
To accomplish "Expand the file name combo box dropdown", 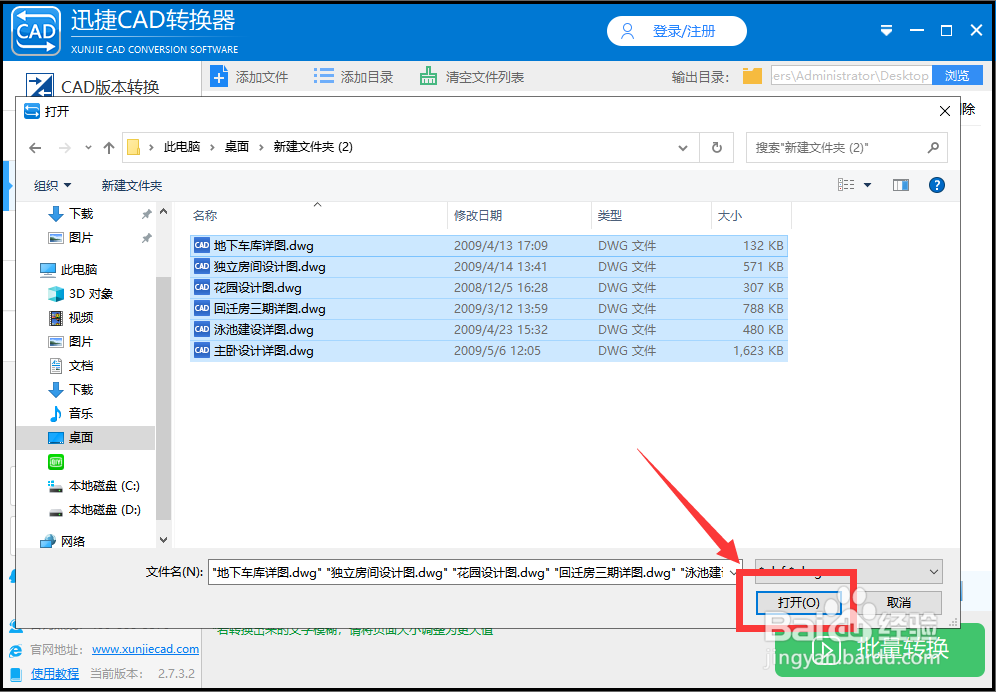I will [x=735, y=572].
